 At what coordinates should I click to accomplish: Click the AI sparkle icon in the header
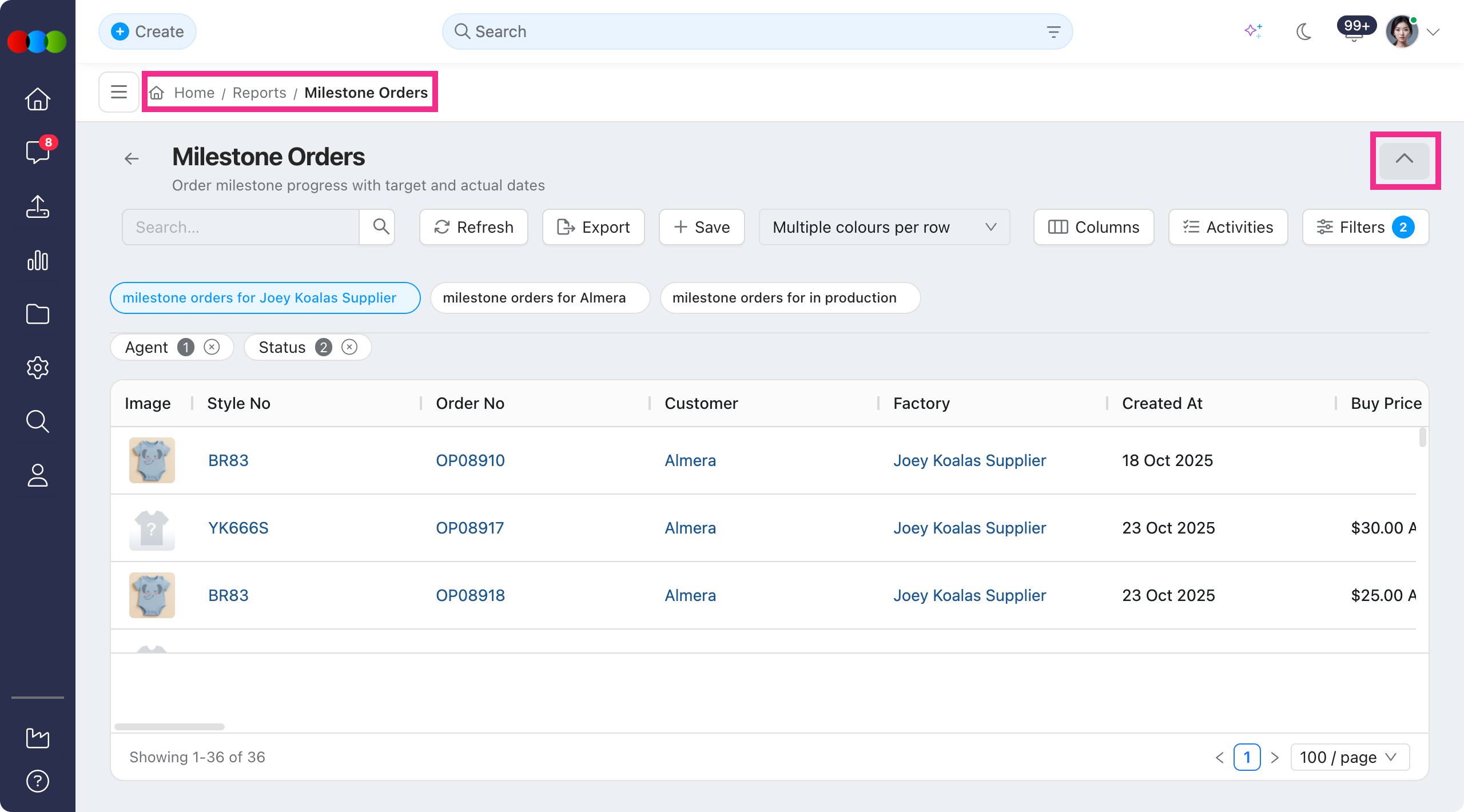coord(1253,31)
